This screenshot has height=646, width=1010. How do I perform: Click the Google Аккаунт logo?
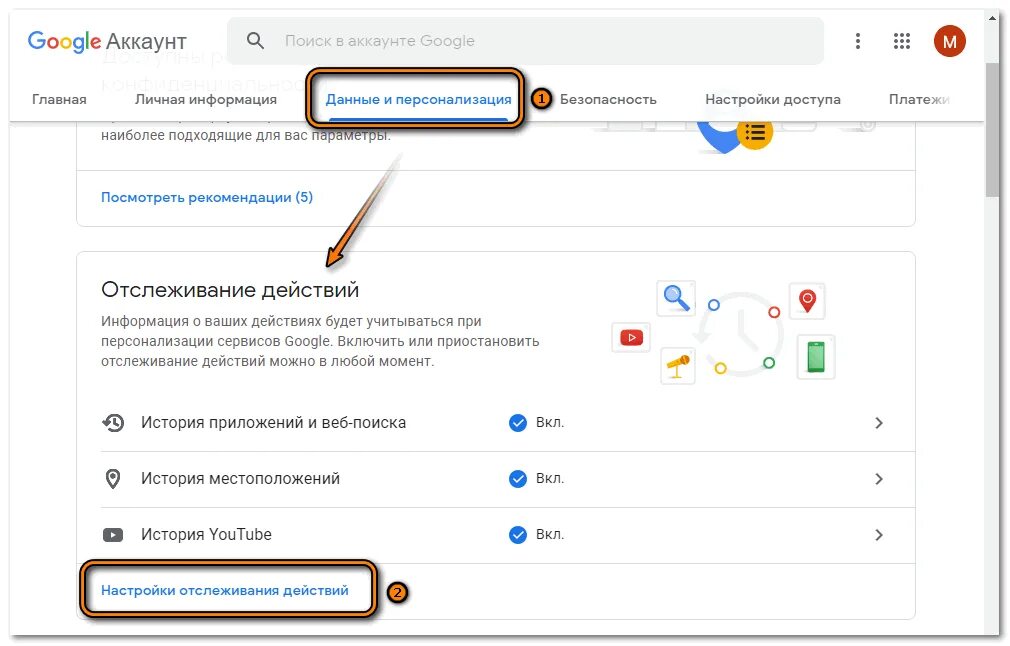point(107,41)
